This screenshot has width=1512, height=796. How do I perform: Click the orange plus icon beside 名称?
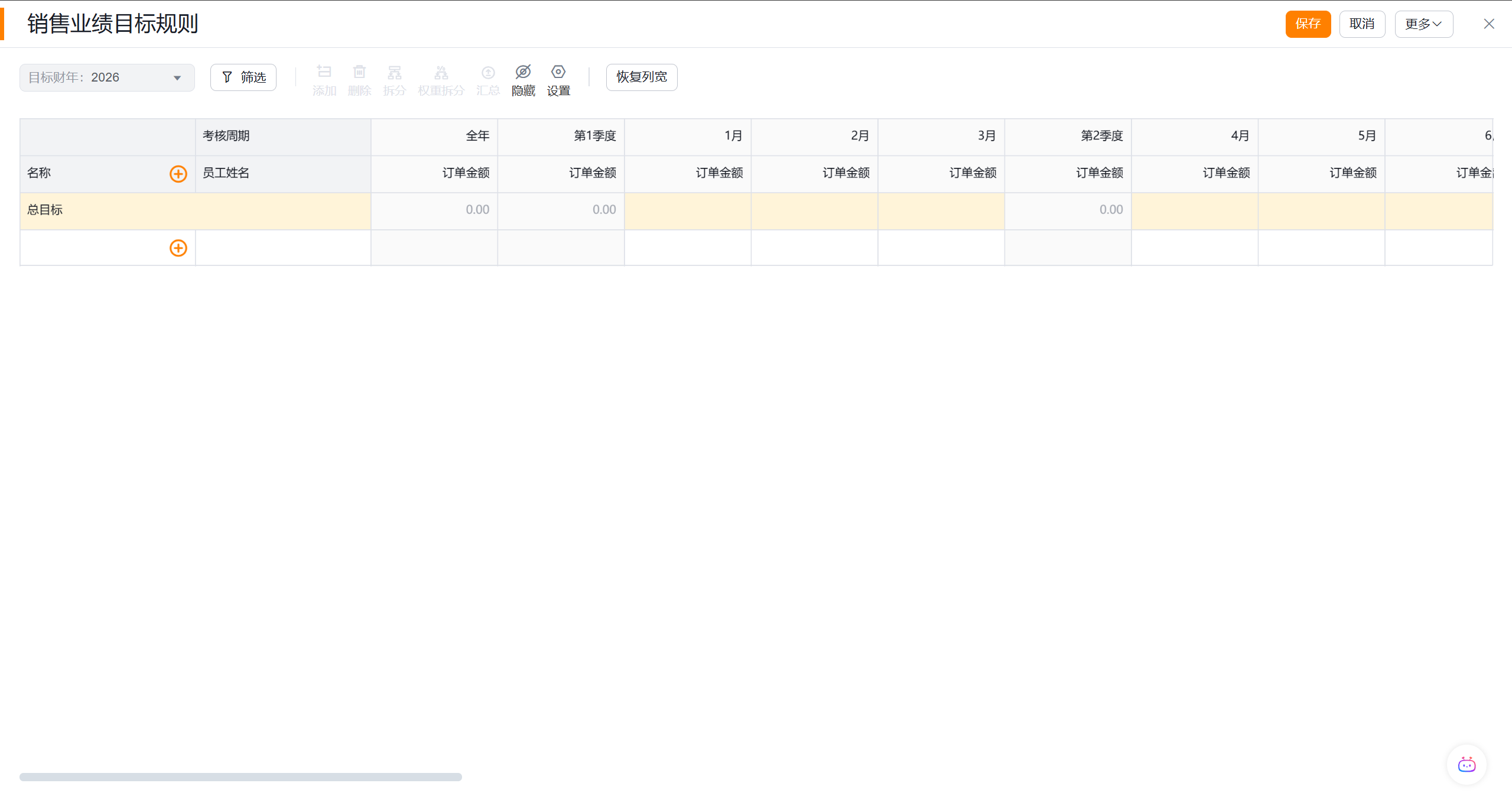click(178, 174)
